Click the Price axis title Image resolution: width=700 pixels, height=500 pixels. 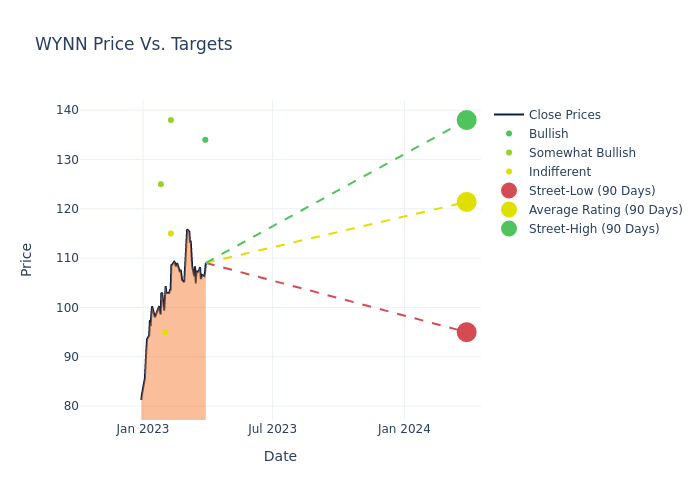coord(27,259)
